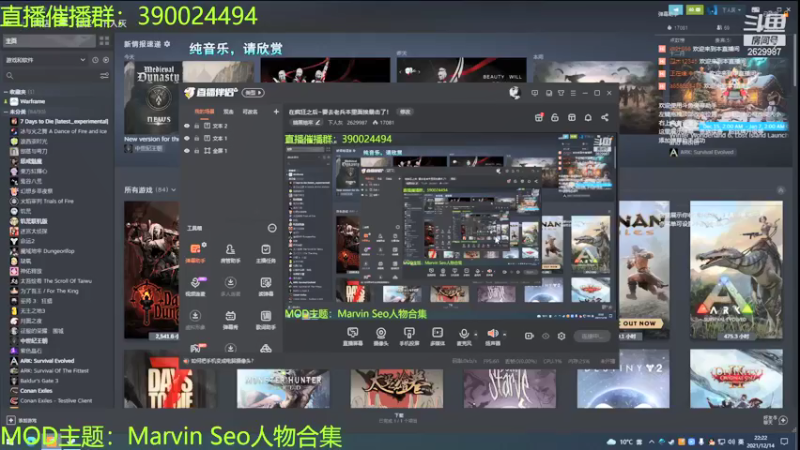Viewport: 800px width, 450px height.
Task: Add a new scene with the plus icon
Action: click(x=276, y=111)
